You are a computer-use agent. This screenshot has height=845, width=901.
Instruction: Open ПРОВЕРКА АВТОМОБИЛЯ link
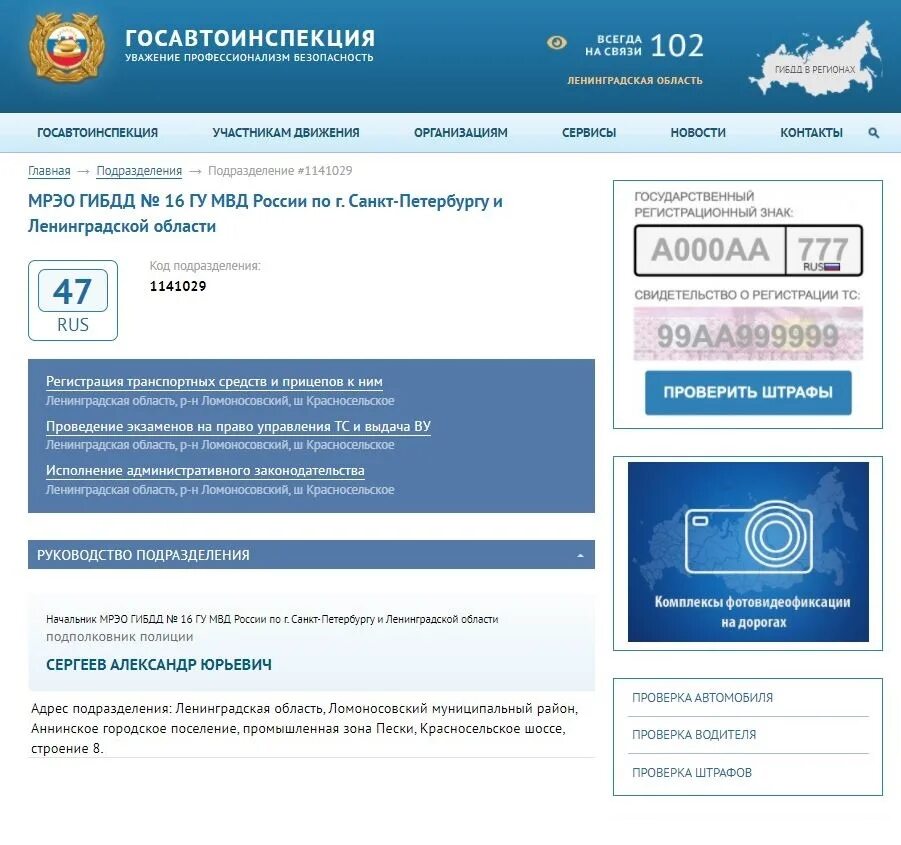[x=702, y=697]
